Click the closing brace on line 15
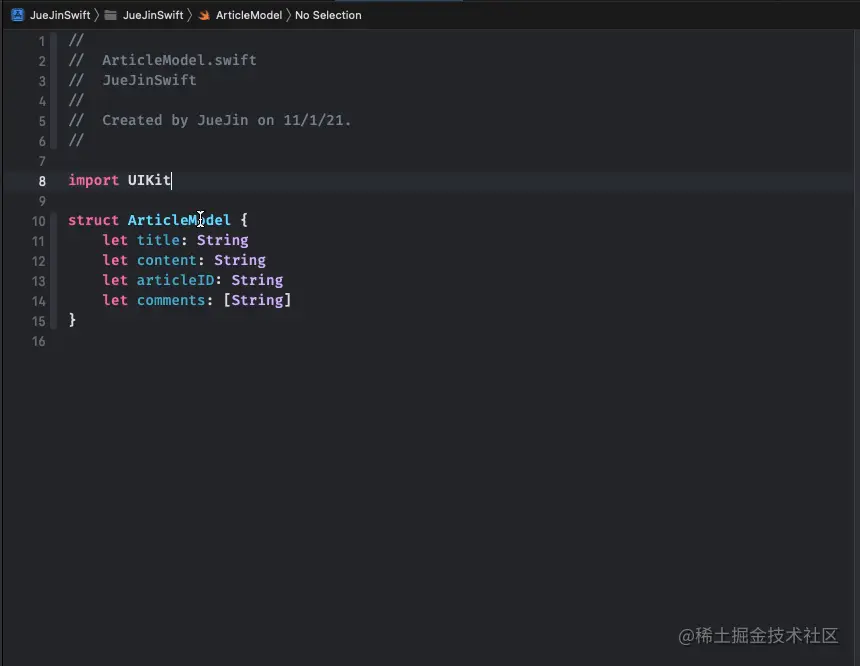860x666 pixels. [x=72, y=320]
